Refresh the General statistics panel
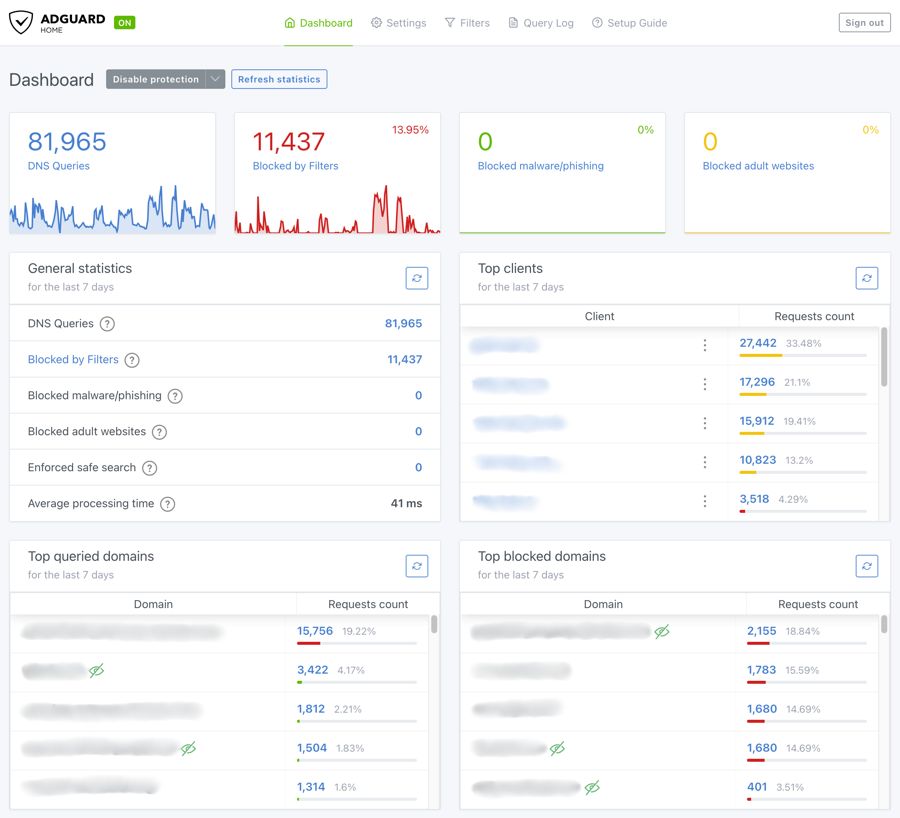The image size is (900, 818). tap(417, 278)
